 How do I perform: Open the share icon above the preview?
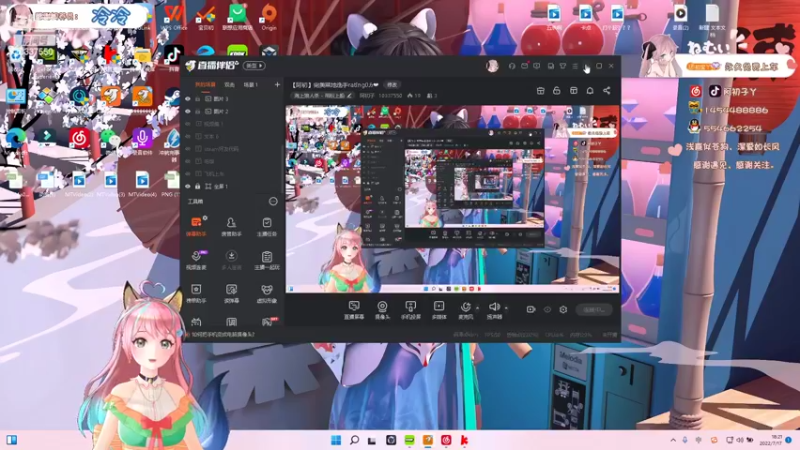click(607, 90)
